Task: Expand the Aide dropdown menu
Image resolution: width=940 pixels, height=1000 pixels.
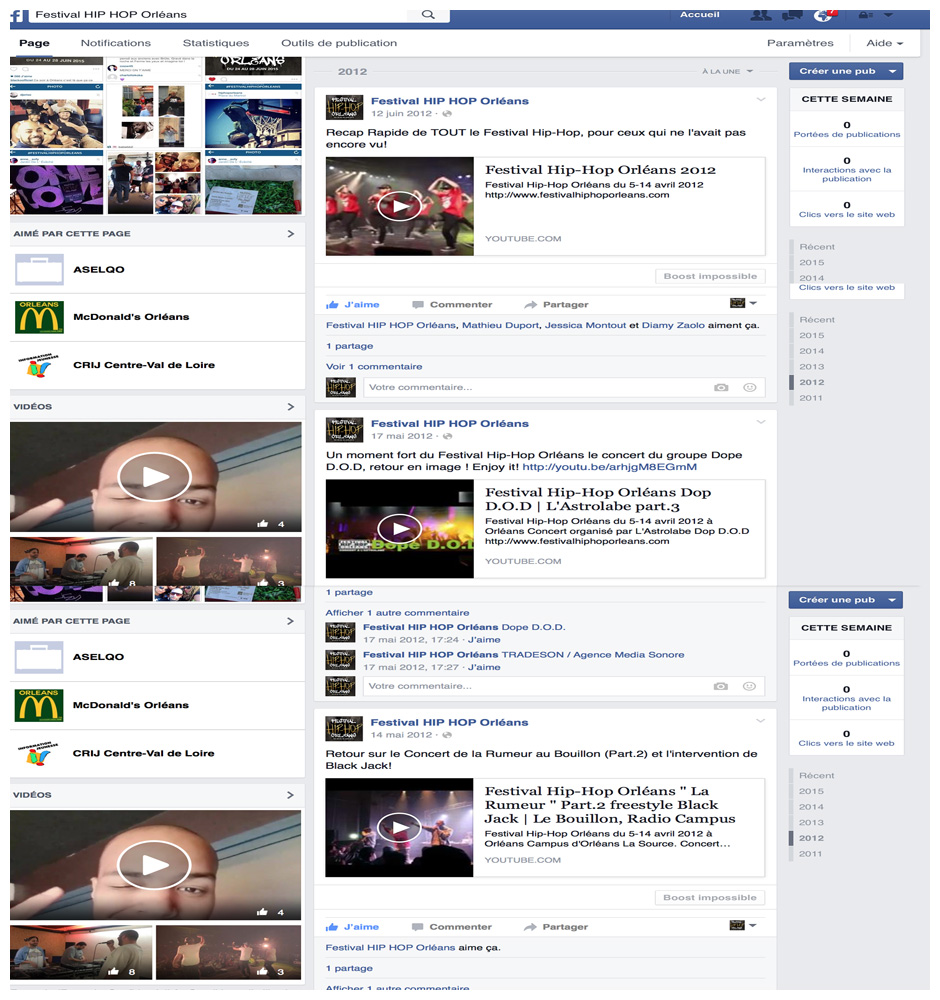Action: coord(885,43)
